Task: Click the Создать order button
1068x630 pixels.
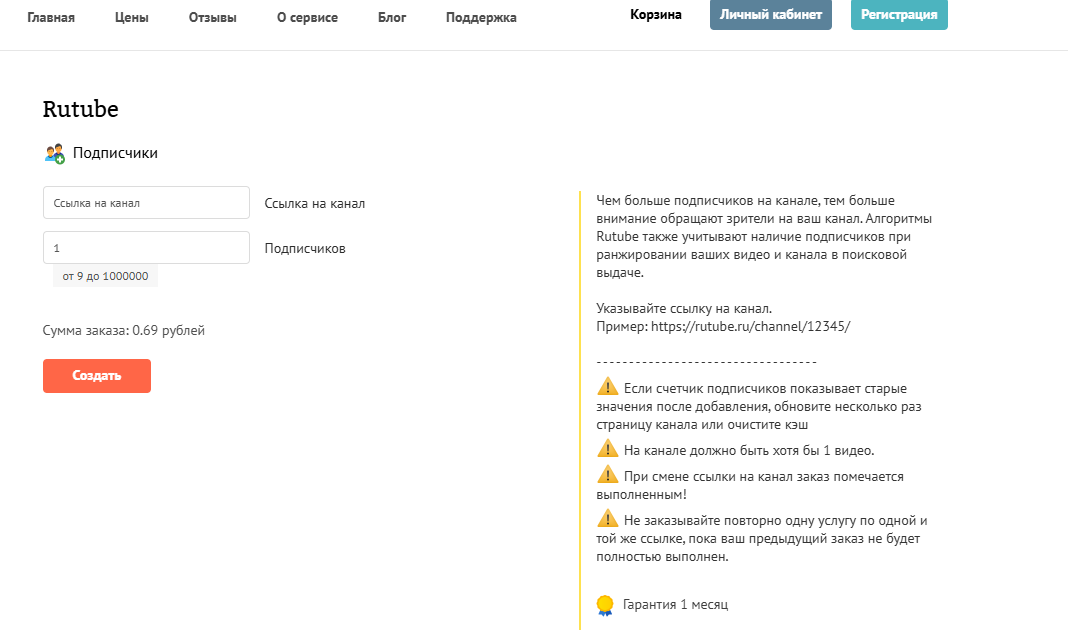Action: coord(97,376)
